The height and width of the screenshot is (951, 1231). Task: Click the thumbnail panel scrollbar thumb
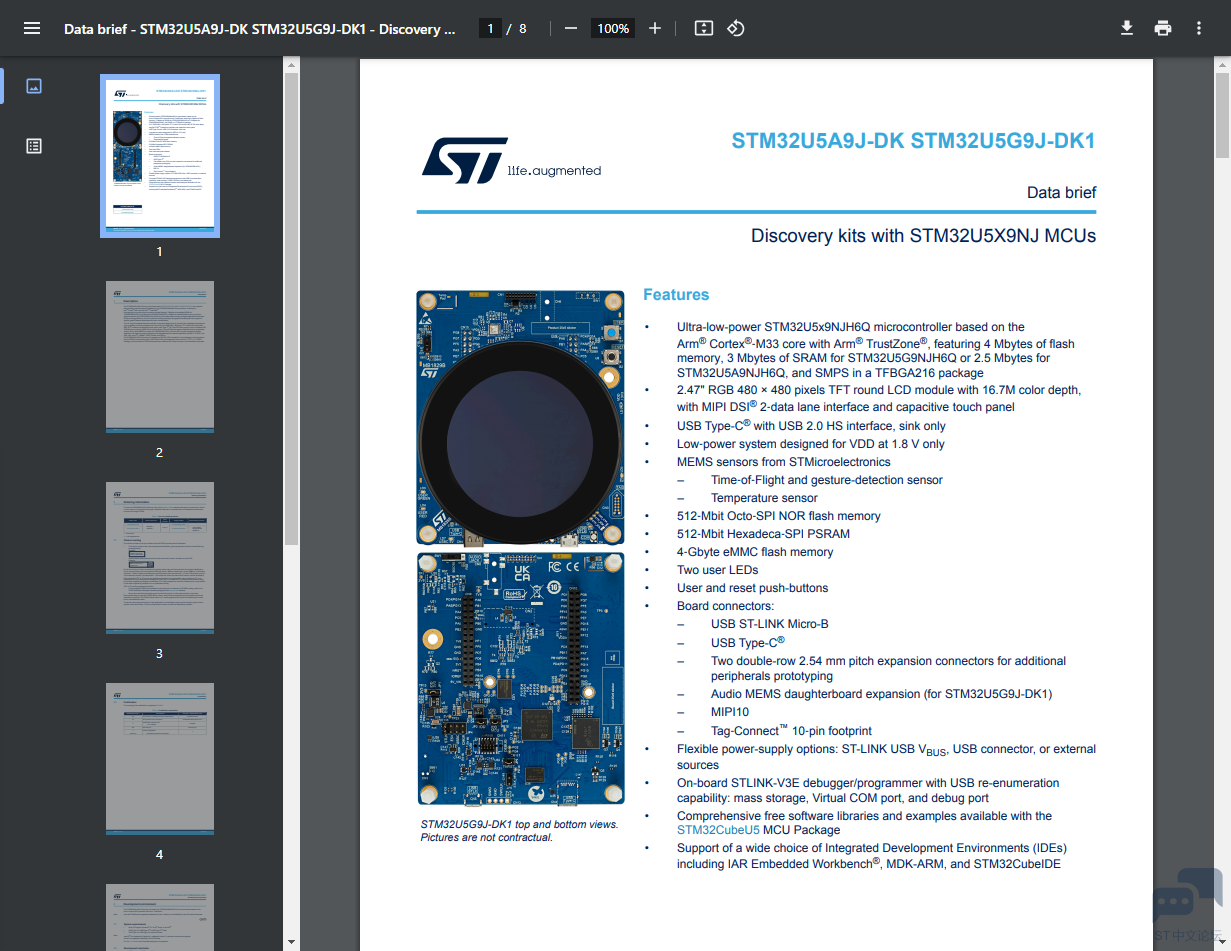click(x=291, y=310)
